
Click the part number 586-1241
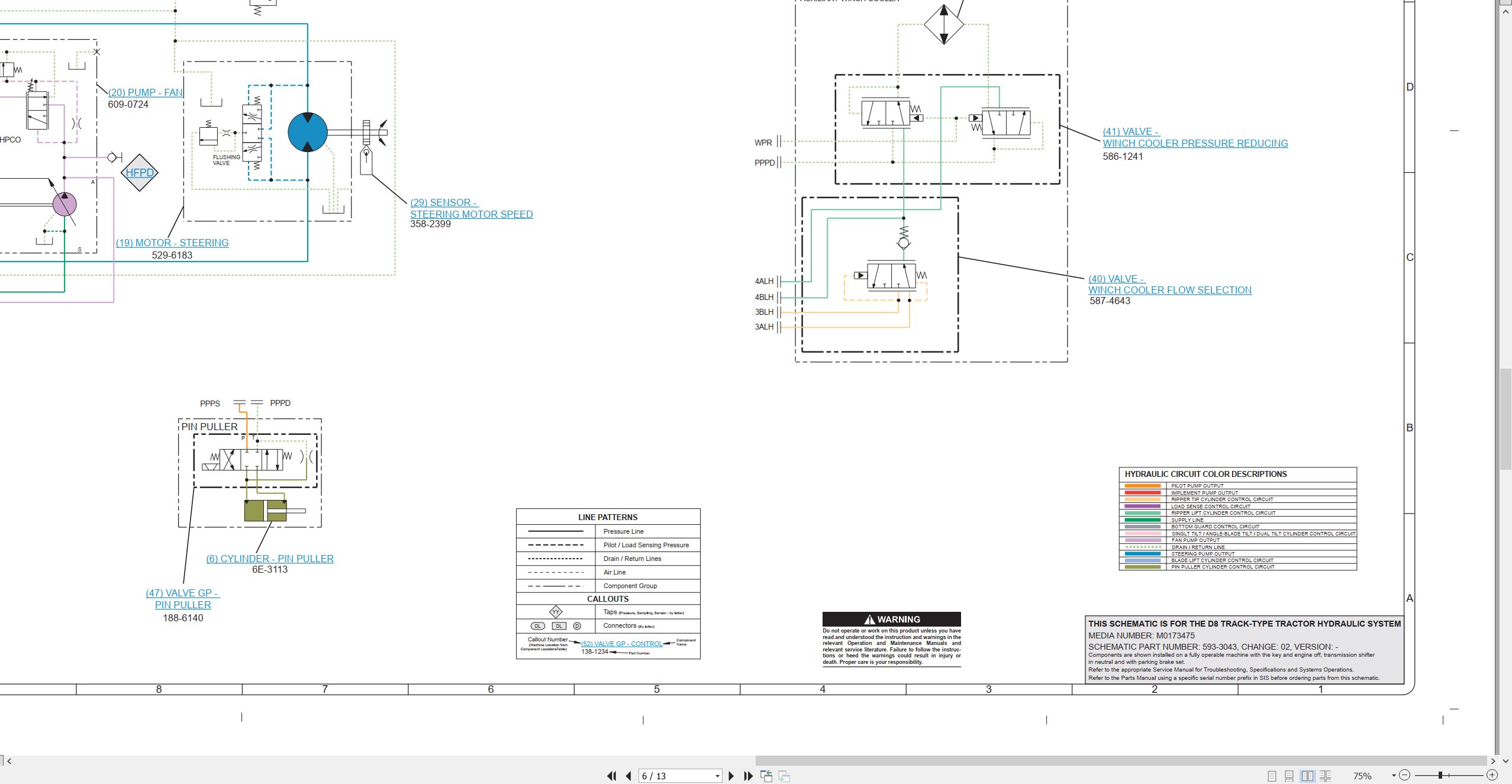(x=1123, y=157)
